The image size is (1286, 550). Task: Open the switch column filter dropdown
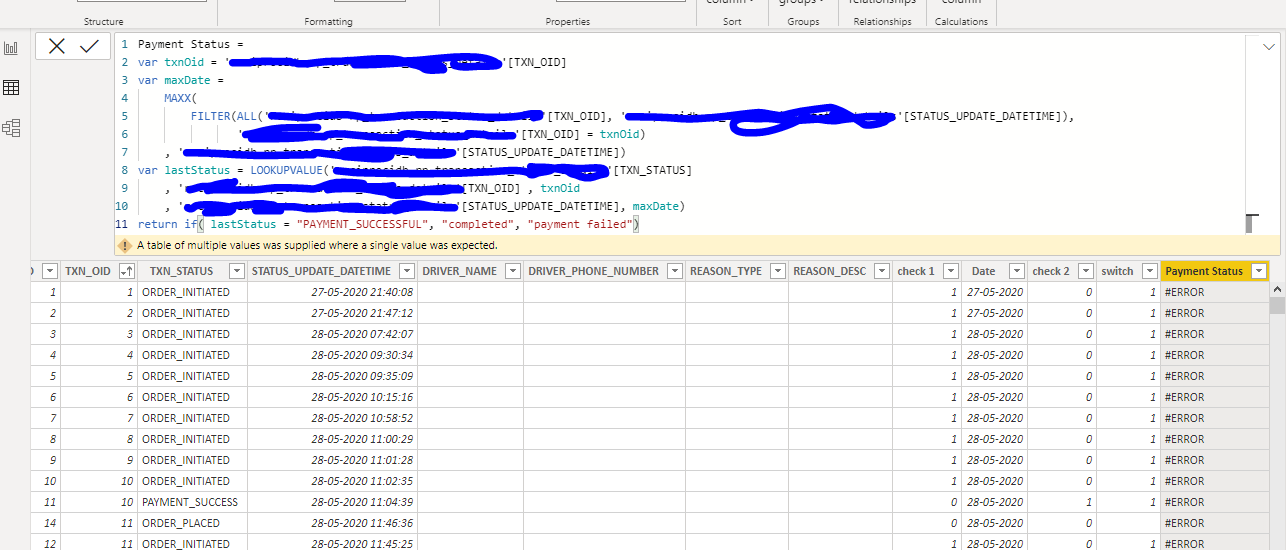[x=1148, y=271]
